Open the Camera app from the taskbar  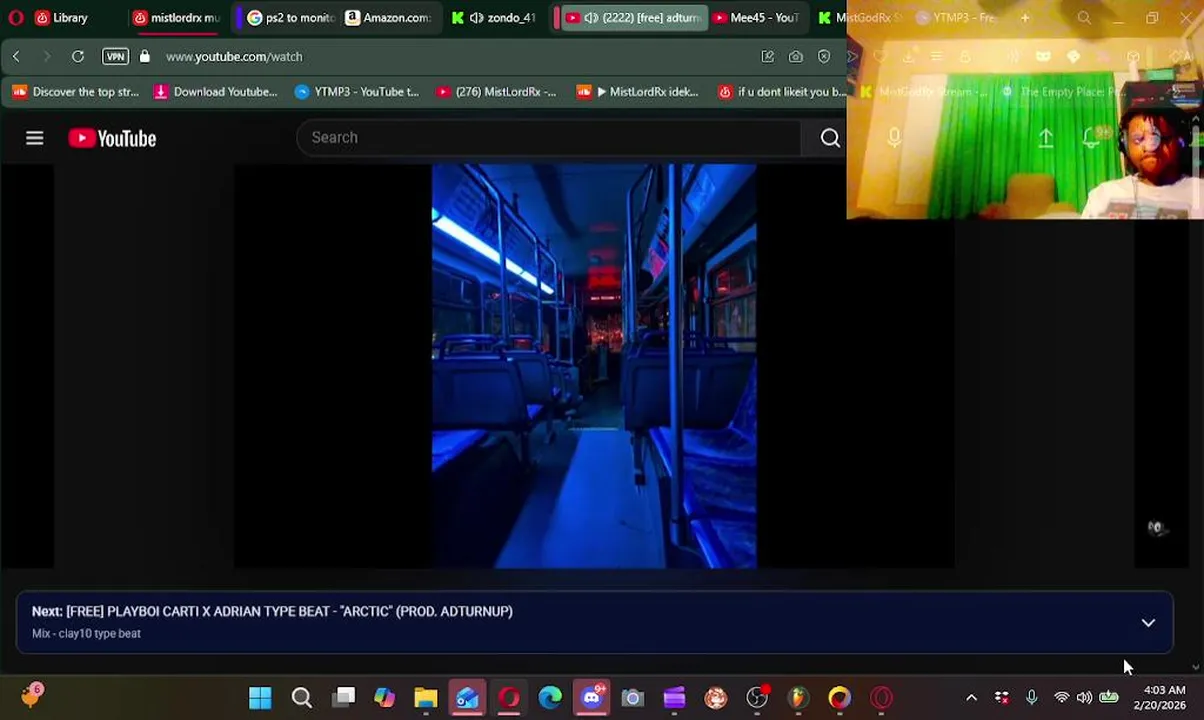(x=633, y=698)
